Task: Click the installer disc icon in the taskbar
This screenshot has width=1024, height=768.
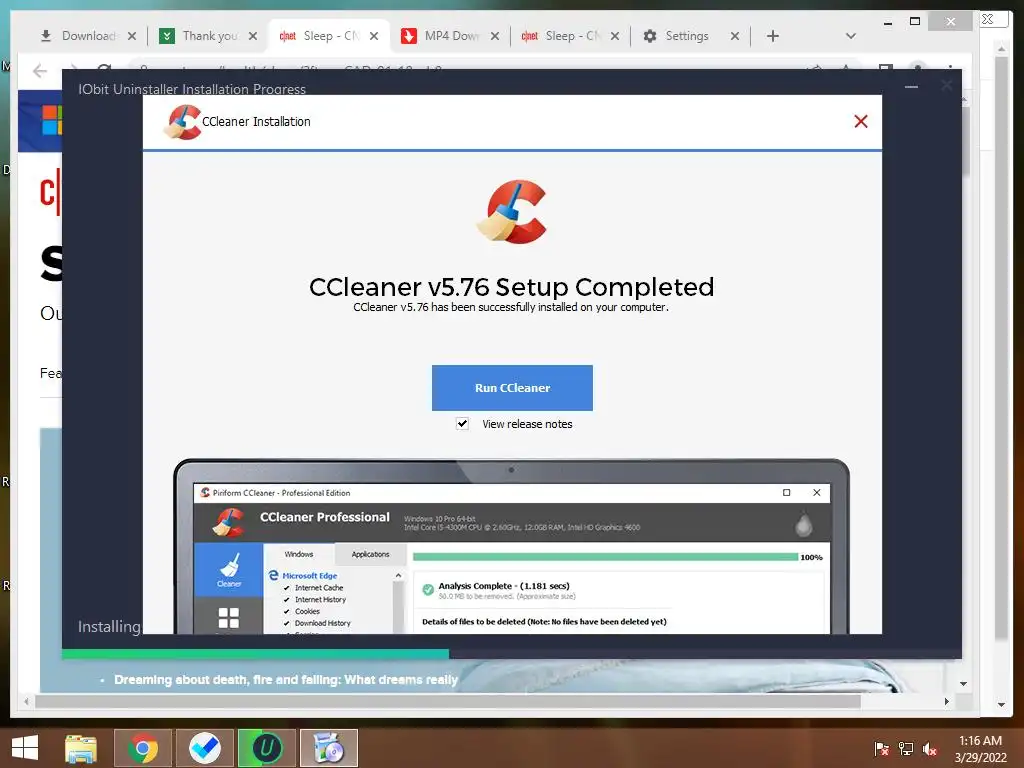Action: [329, 748]
